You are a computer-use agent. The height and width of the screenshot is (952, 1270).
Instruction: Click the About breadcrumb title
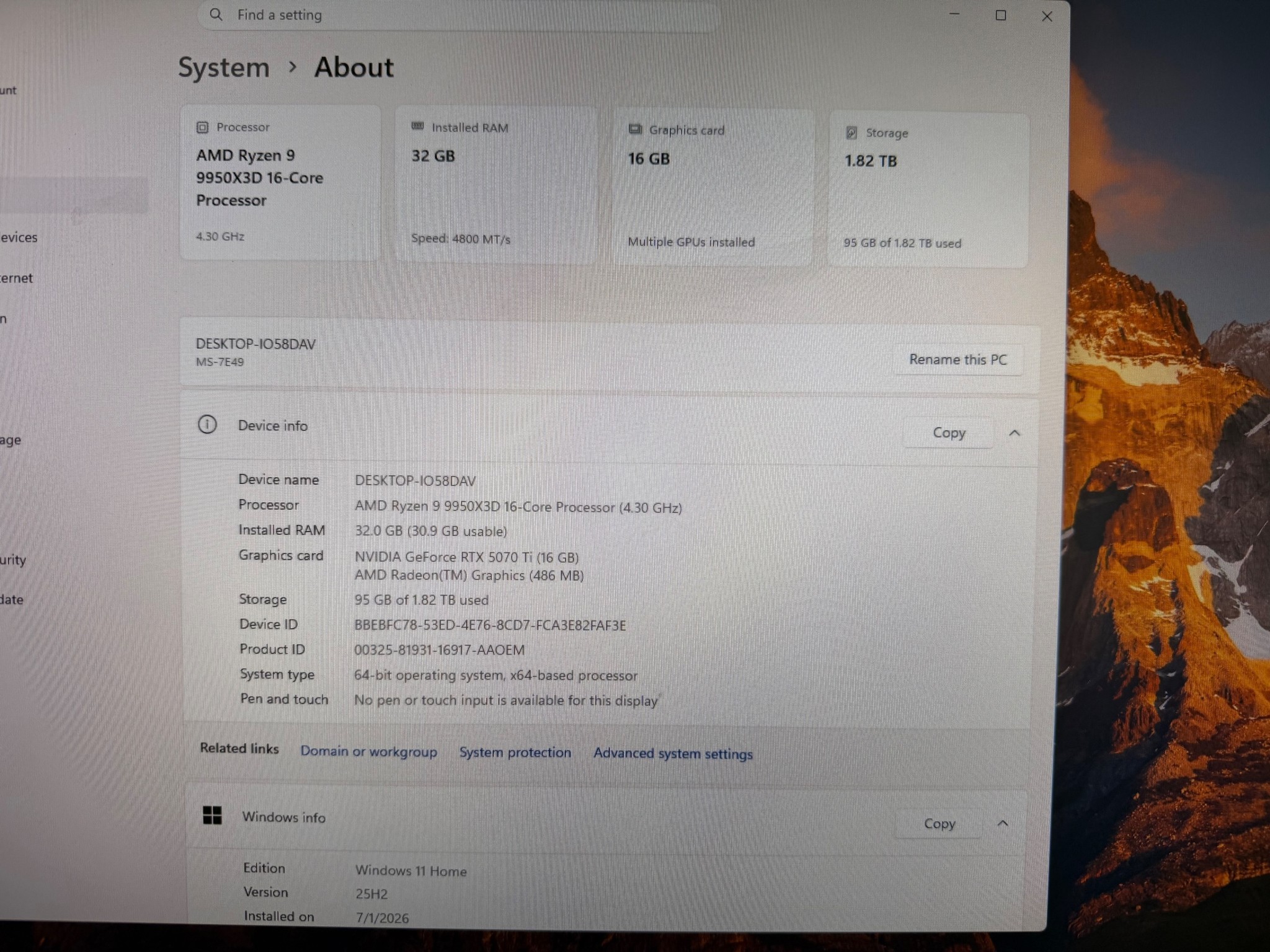click(x=353, y=67)
